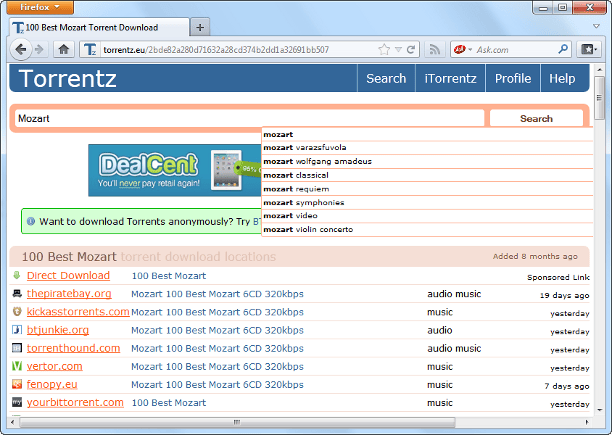
Task: Open the thepiratebay.org link
Action: (69, 293)
